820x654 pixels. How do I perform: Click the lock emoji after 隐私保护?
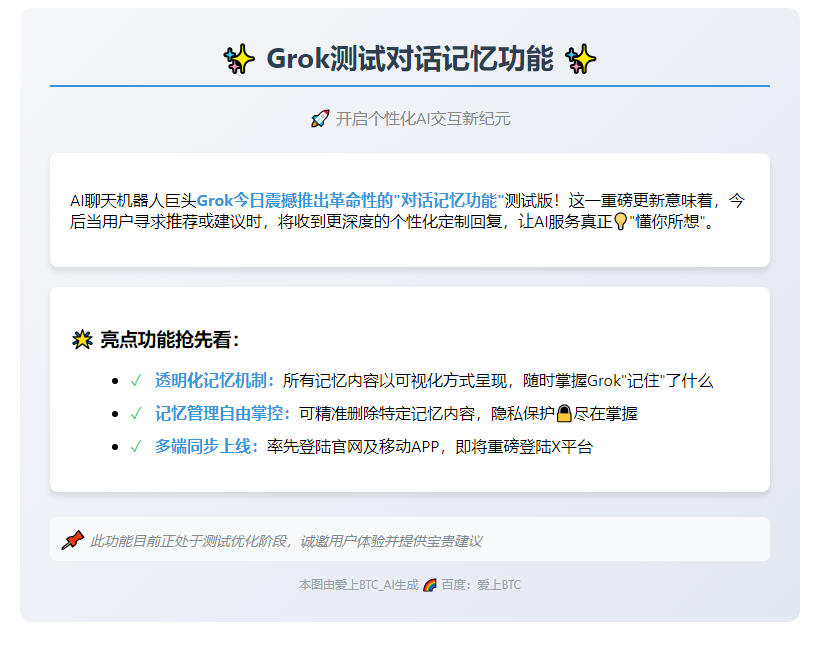tap(564, 413)
